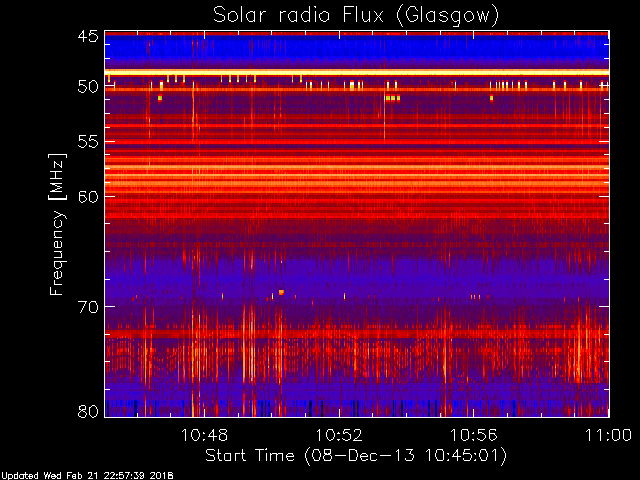Click the 'Updated Wed Feb 21 22:57:39 2018' footer text
Screen dimensions: 640x480
coord(87,476)
